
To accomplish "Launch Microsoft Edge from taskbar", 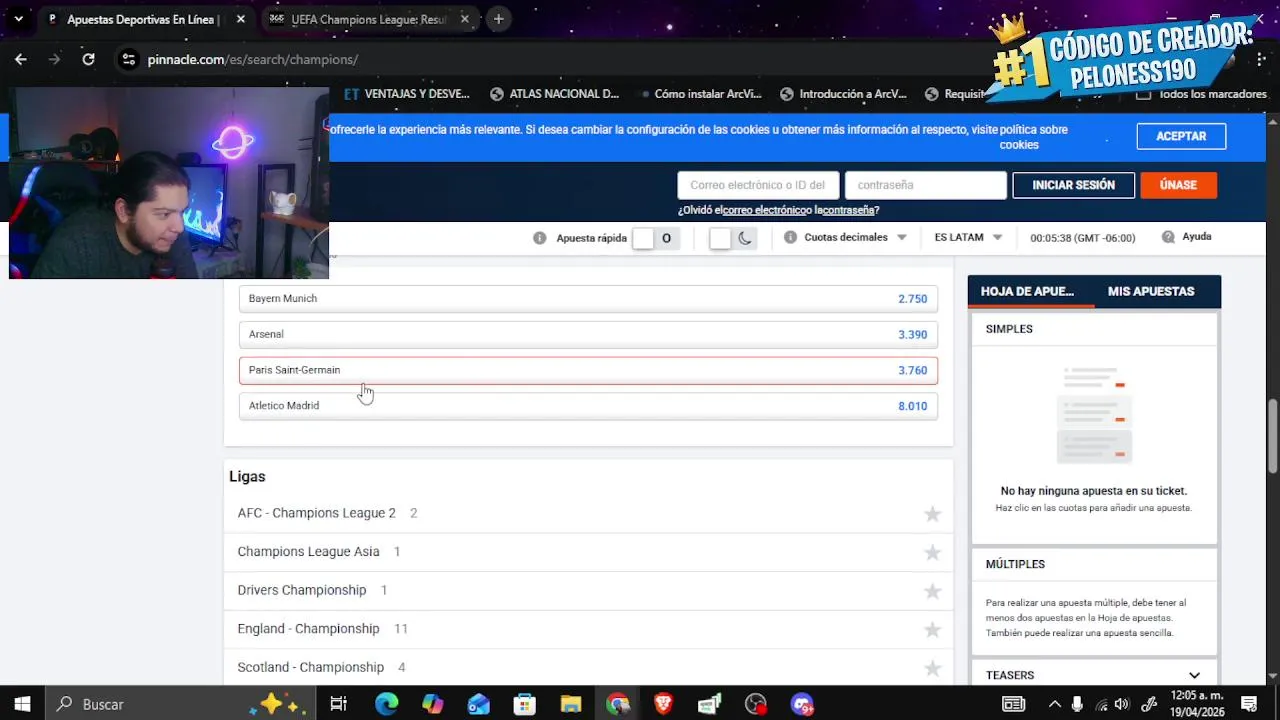I will click(386, 704).
